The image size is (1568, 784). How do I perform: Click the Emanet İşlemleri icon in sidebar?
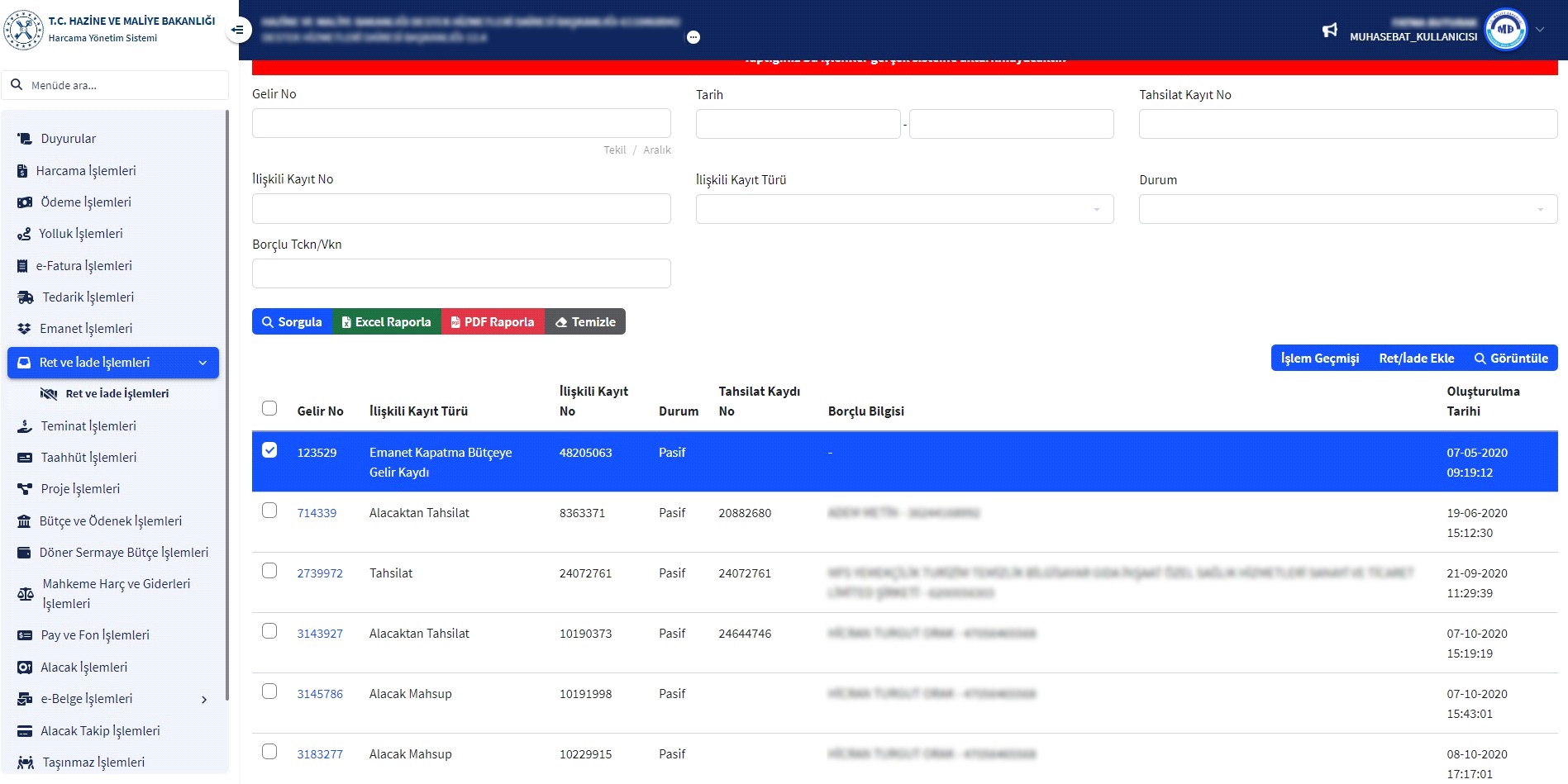24,329
